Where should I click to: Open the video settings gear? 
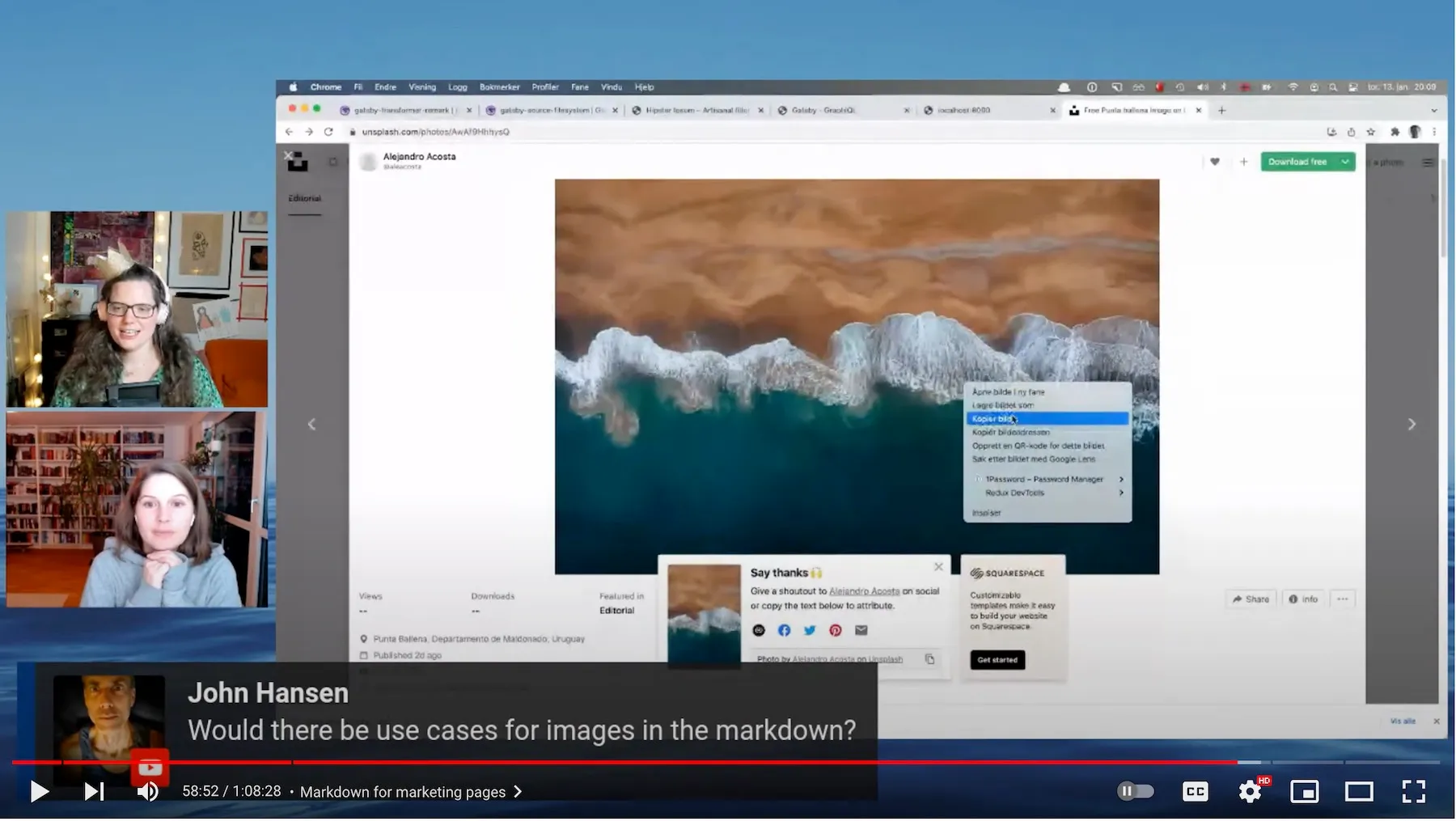point(1250,791)
